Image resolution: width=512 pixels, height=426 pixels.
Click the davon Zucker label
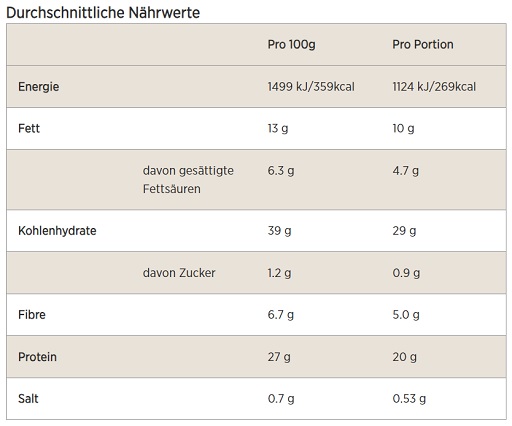pyautogui.click(x=179, y=273)
